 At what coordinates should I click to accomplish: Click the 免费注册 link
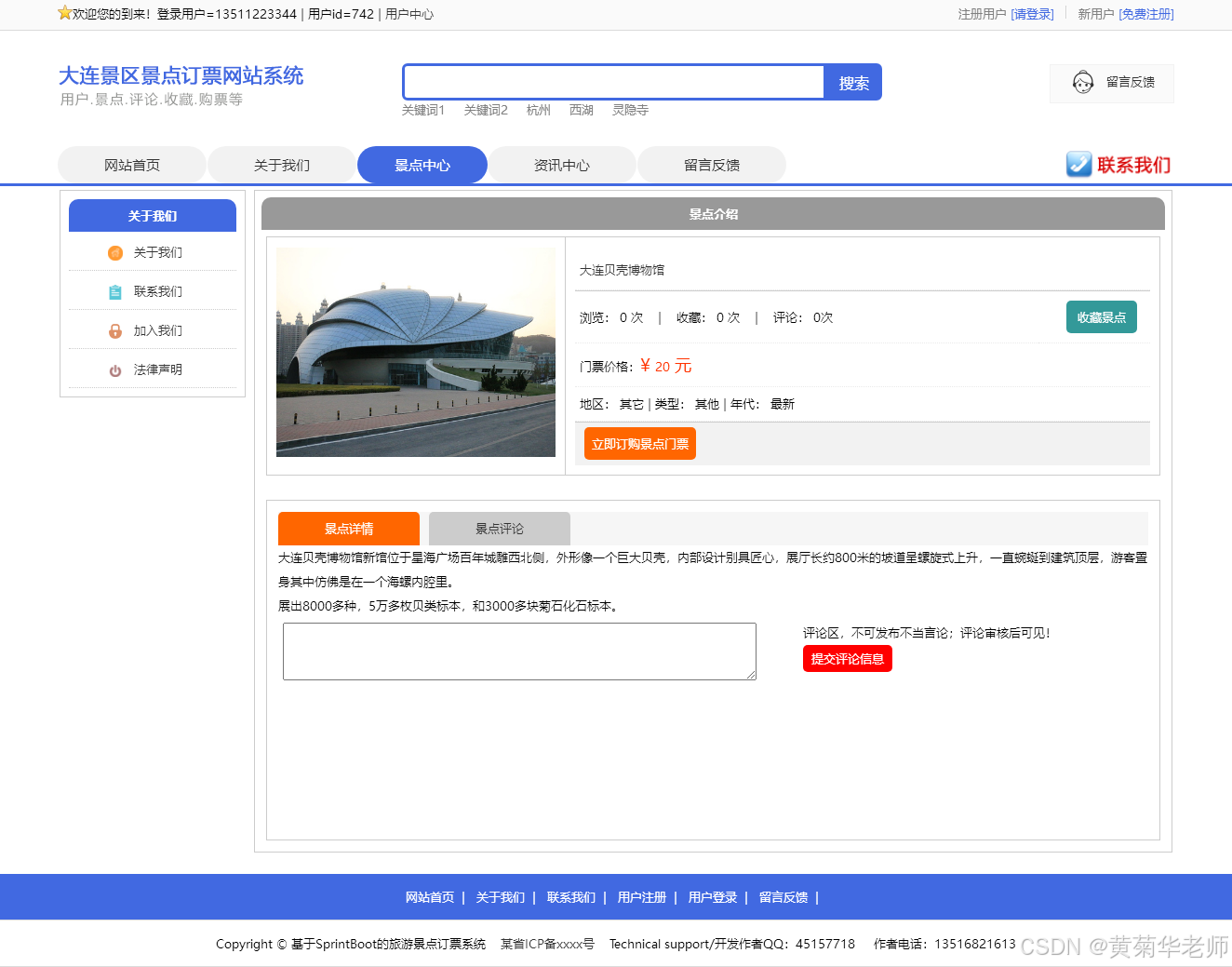coord(1146,14)
